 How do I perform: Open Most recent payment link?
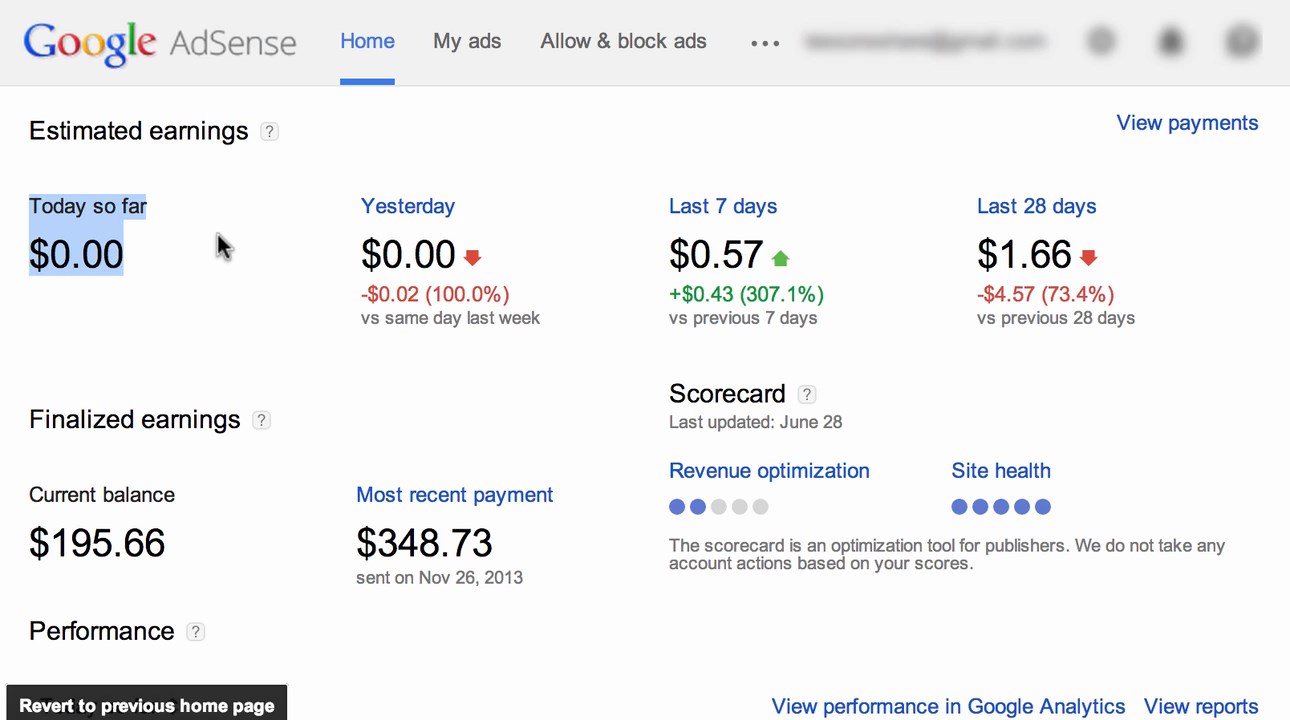pos(454,495)
